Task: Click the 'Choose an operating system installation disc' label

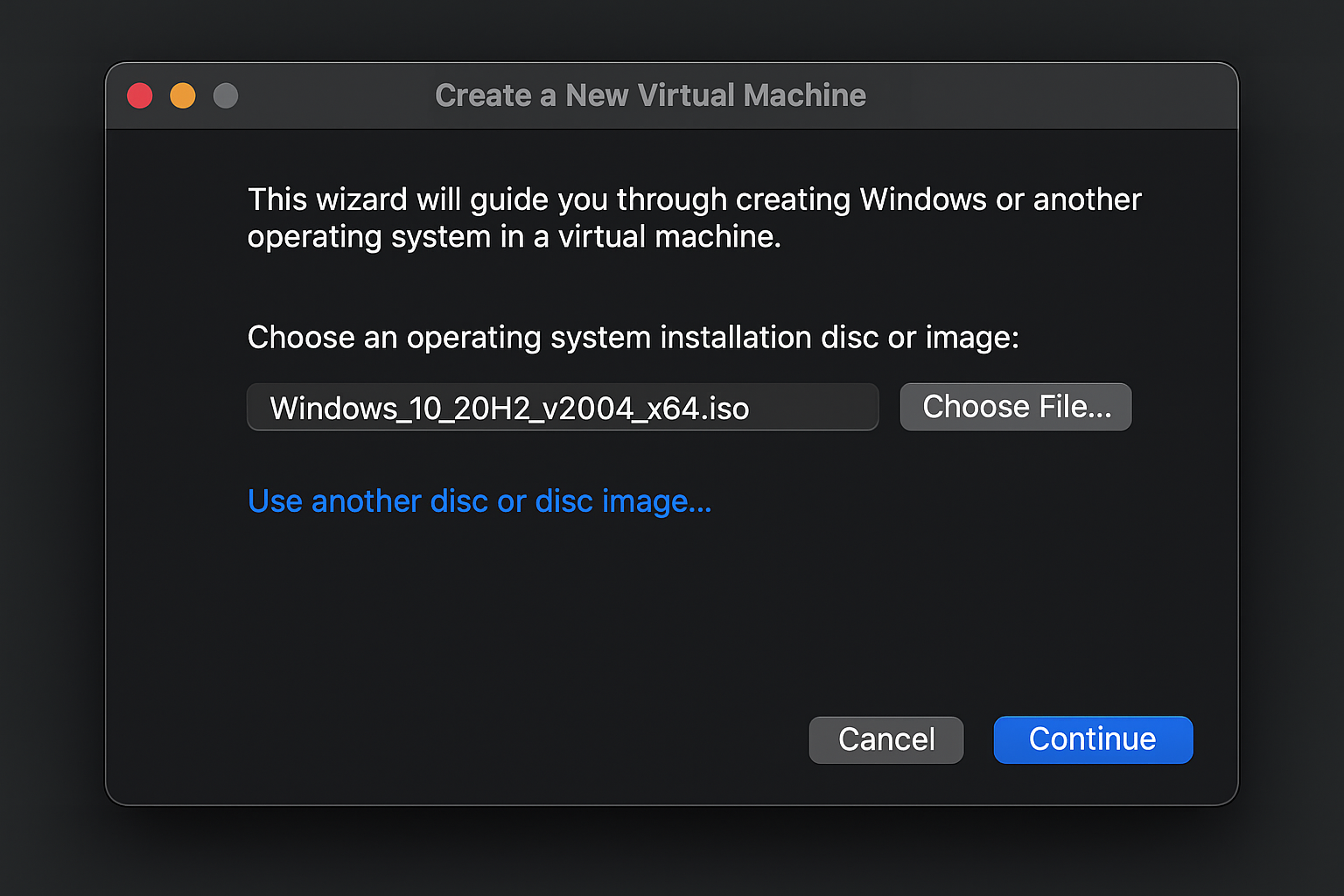Action: pyautogui.click(x=633, y=338)
